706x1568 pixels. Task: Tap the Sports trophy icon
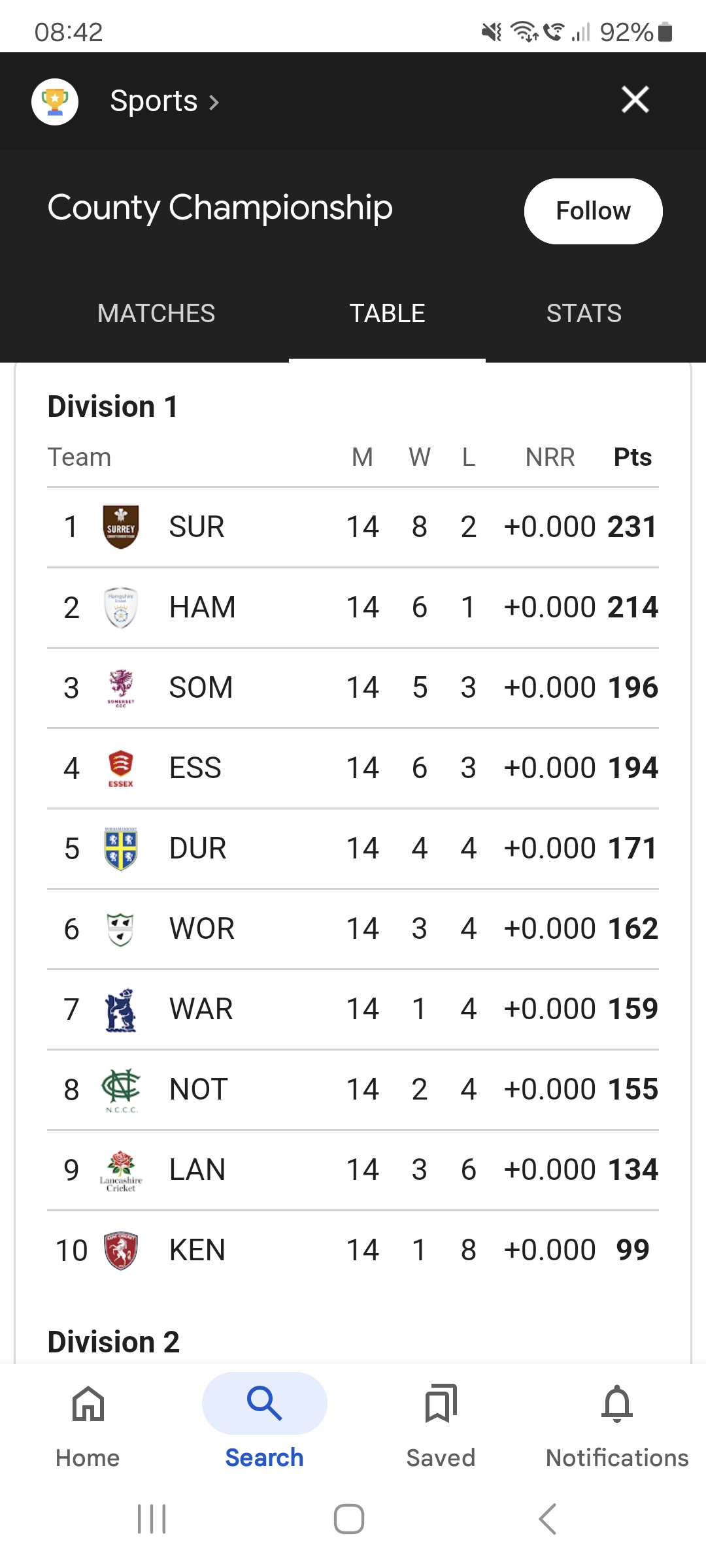click(55, 101)
